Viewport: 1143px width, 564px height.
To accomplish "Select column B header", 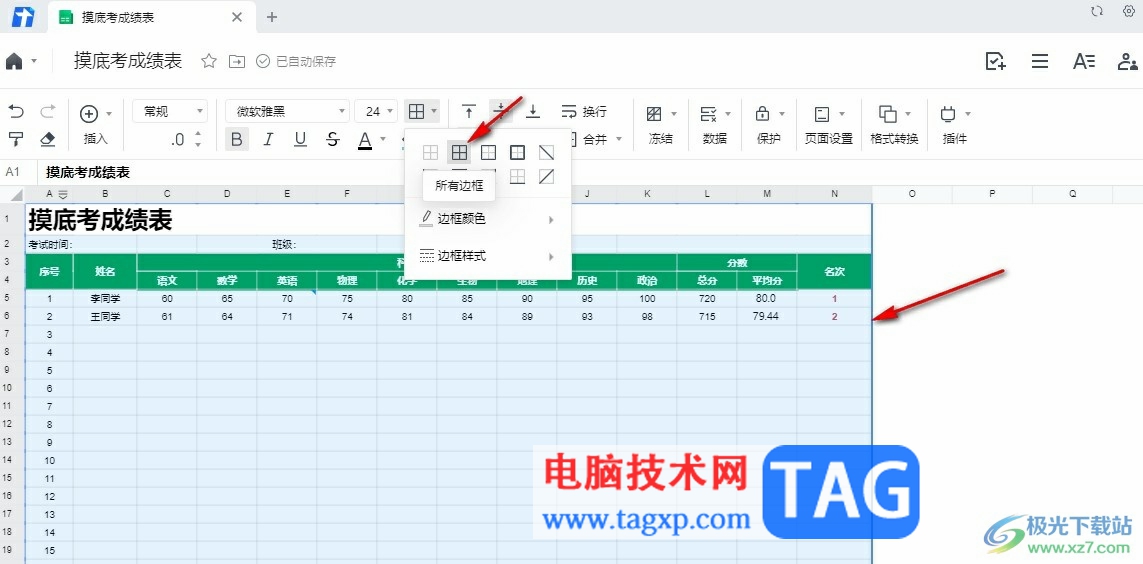I will (106, 194).
